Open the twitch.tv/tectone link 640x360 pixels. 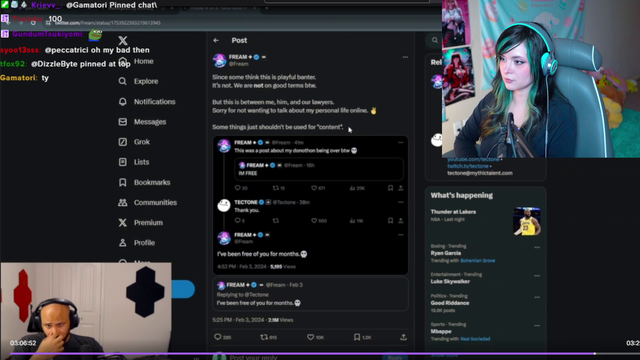(468, 166)
